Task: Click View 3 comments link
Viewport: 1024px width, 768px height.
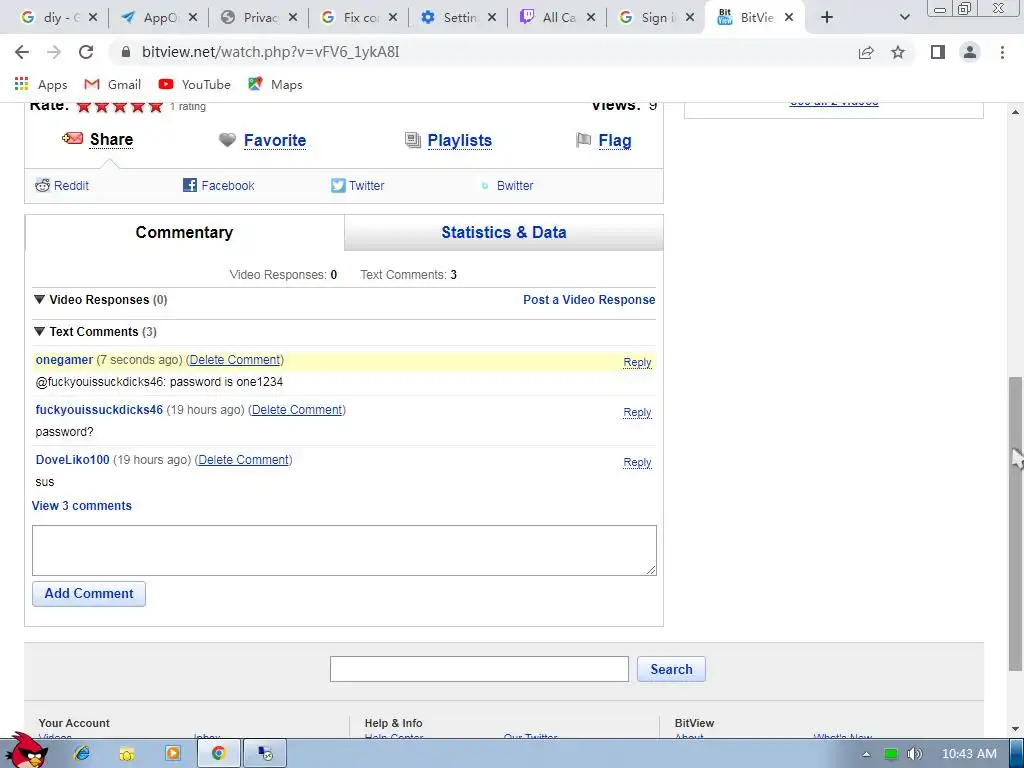Action: 82,505
